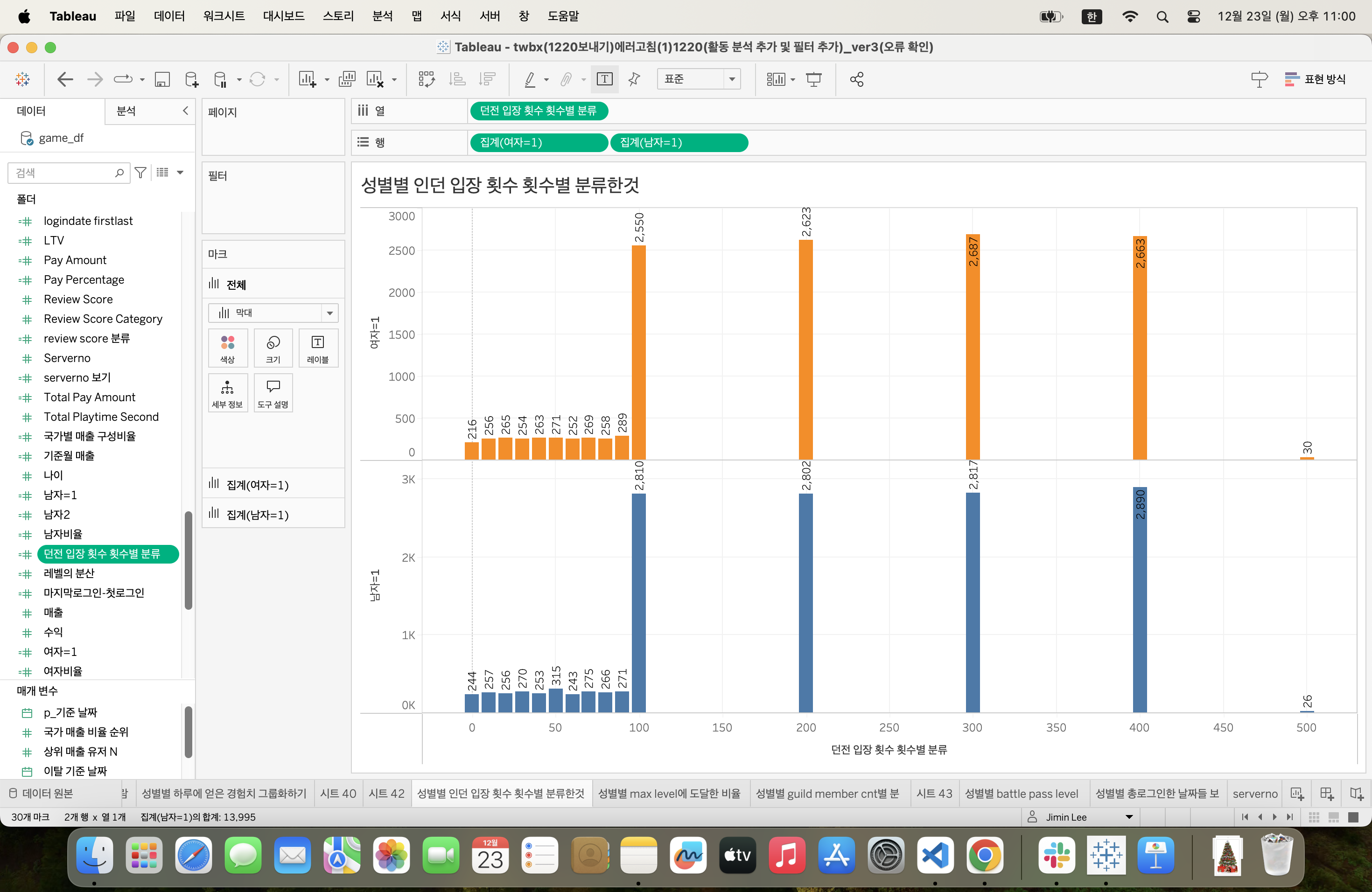Switch to the 성별별 battle pass level tab
Viewport: 1372px width, 892px height.
click(1021, 794)
